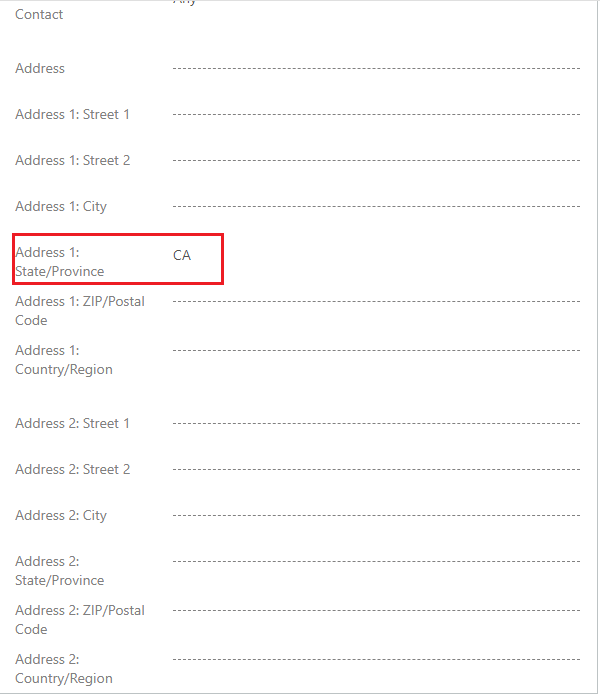The width and height of the screenshot is (600, 697).
Task: Click the Address 2: ZIP/Postal Code field
Action: (x=376, y=610)
